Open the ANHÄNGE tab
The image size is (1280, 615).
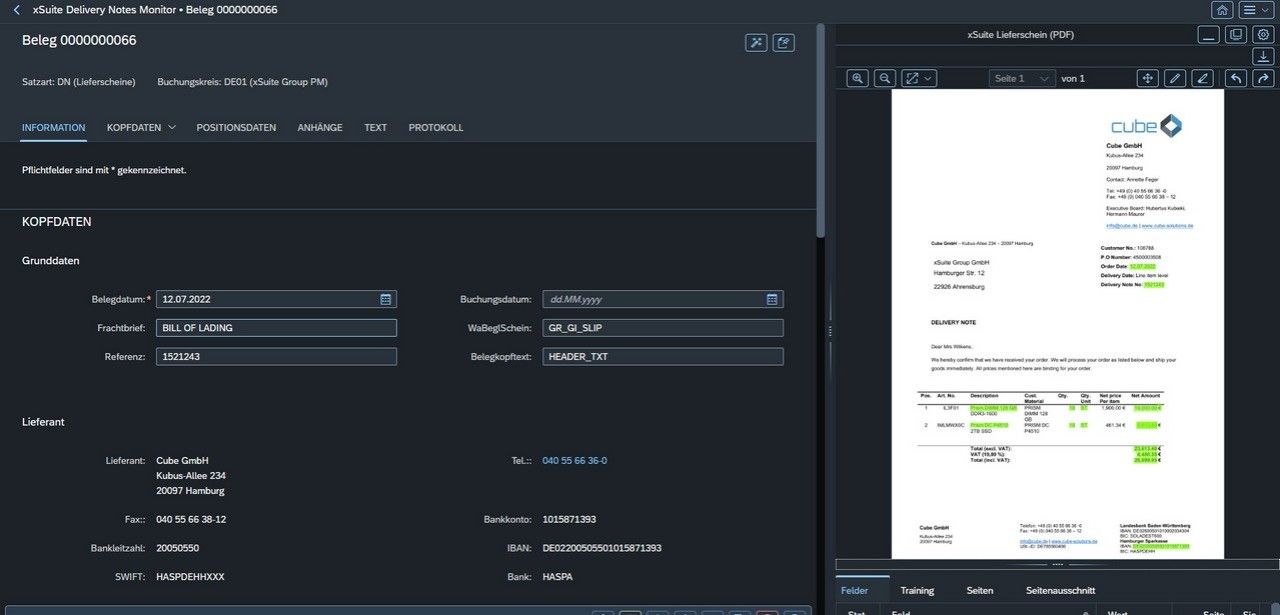320,128
